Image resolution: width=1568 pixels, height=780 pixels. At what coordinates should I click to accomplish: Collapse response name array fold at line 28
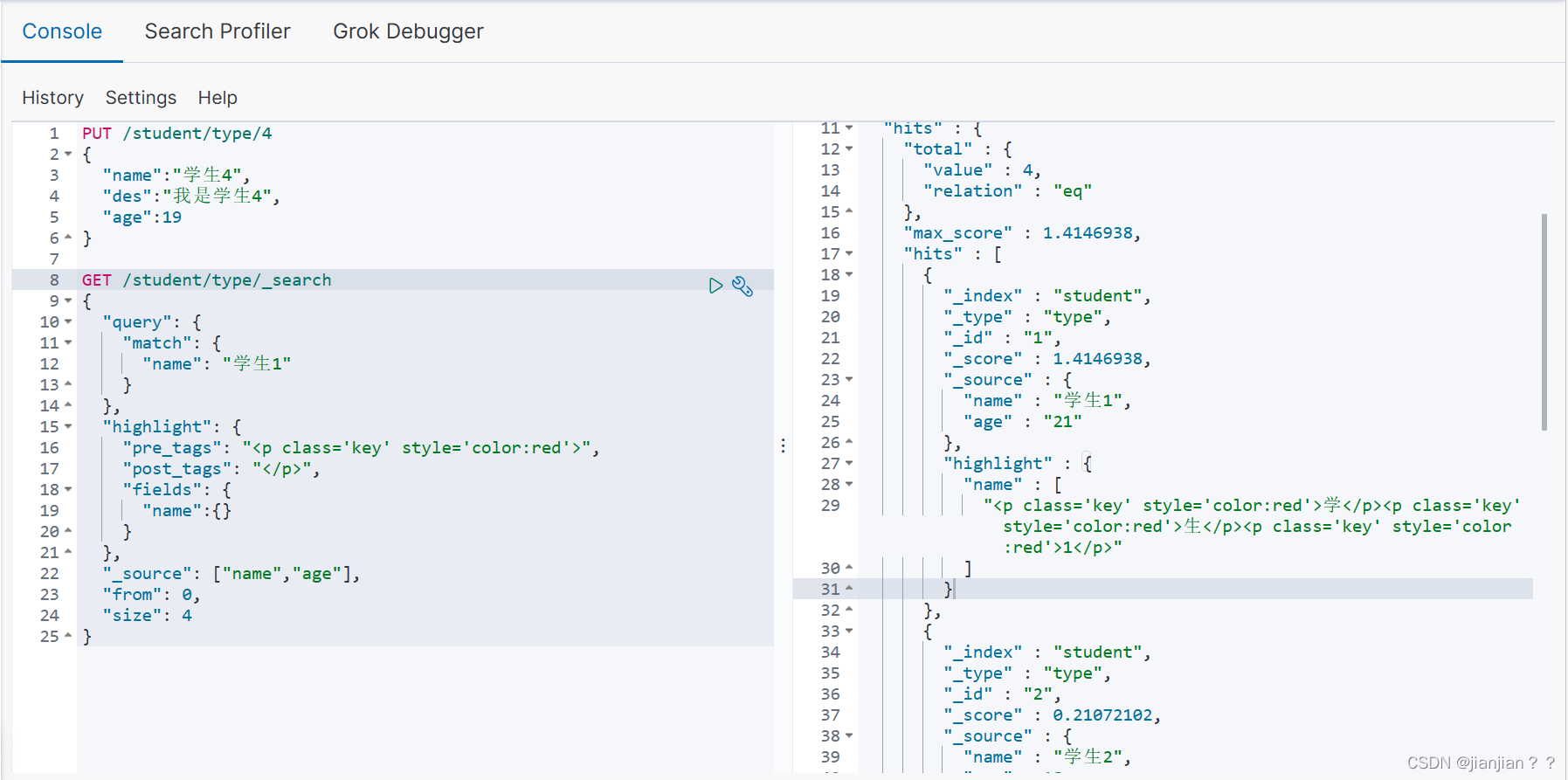(x=849, y=485)
